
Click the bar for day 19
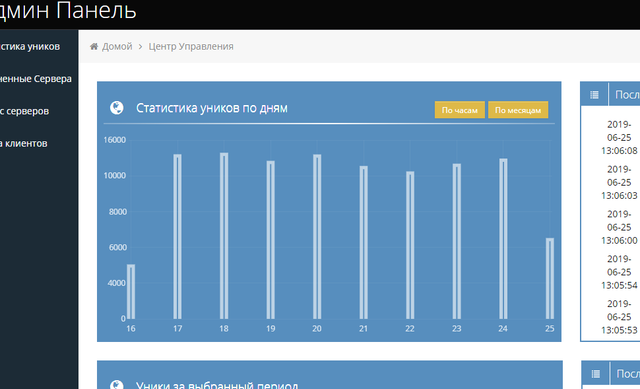click(271, 240)
